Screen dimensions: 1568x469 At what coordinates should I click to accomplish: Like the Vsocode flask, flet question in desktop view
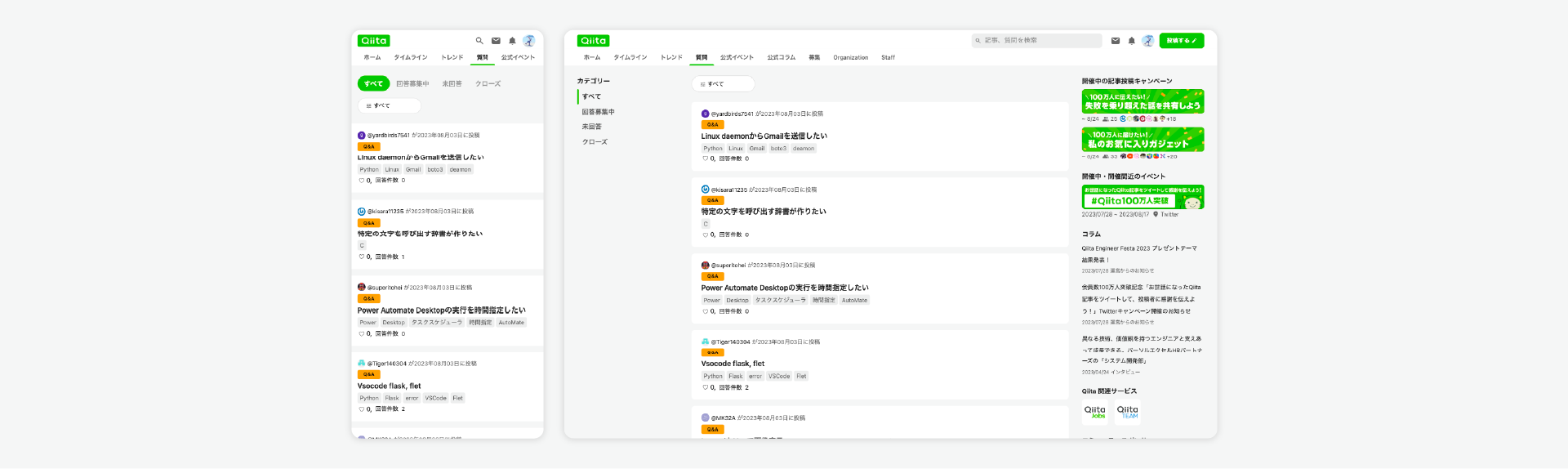click(x=706, y=387)
